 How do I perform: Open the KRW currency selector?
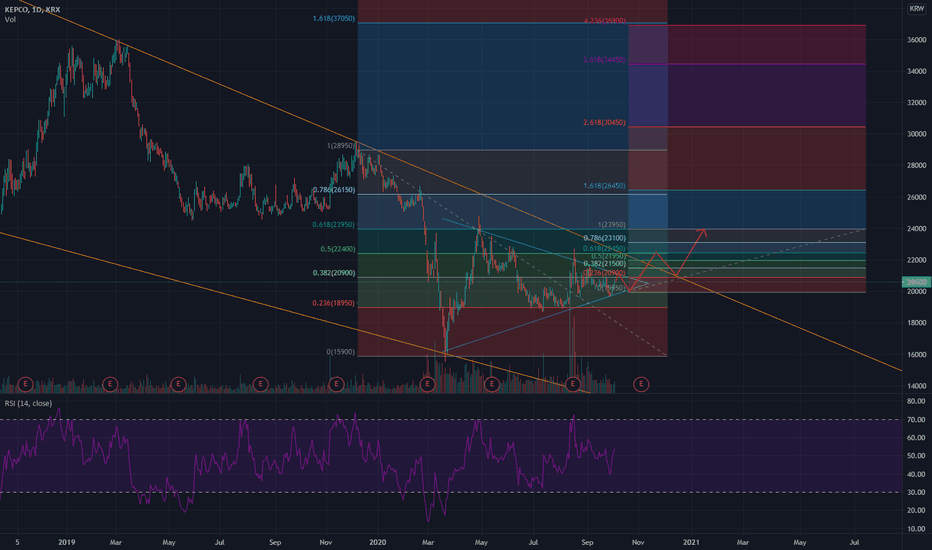pos(916,8)
